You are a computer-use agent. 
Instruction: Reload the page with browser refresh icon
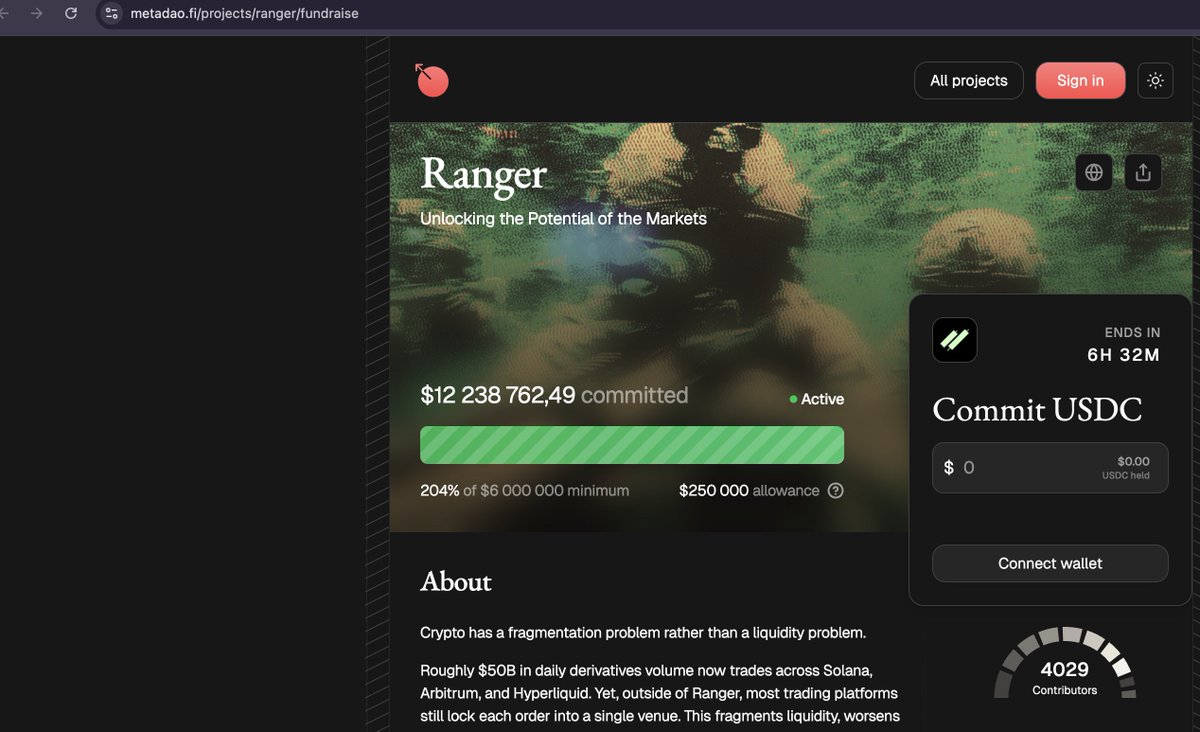pos(71,14)
